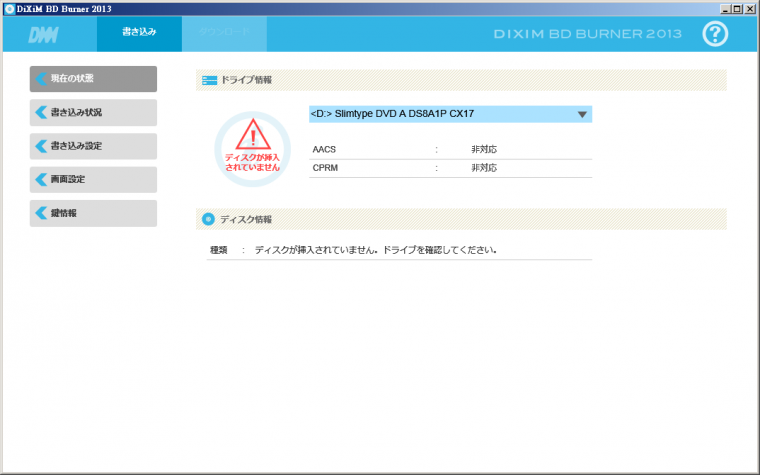Expand the drive selection dropdown arrow

[x=581, y=115]
